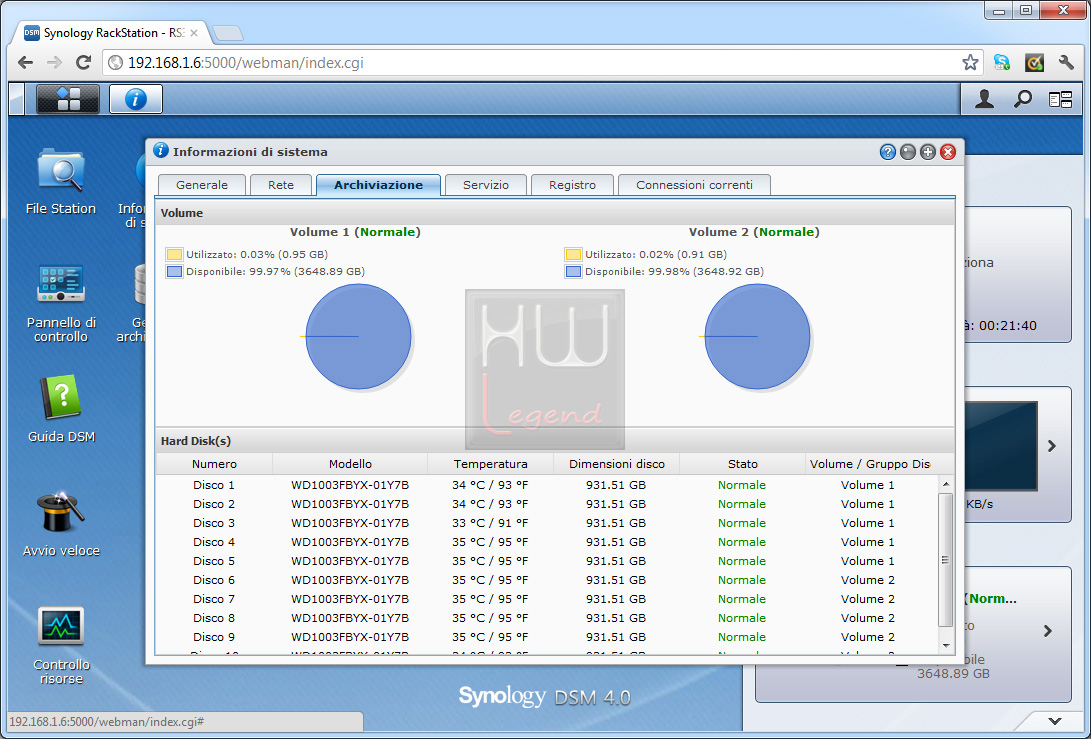This screenshot has height=739, width=1091.
Task: Close the Informazioni di sistema window
Action: click(x=948, y=152)
